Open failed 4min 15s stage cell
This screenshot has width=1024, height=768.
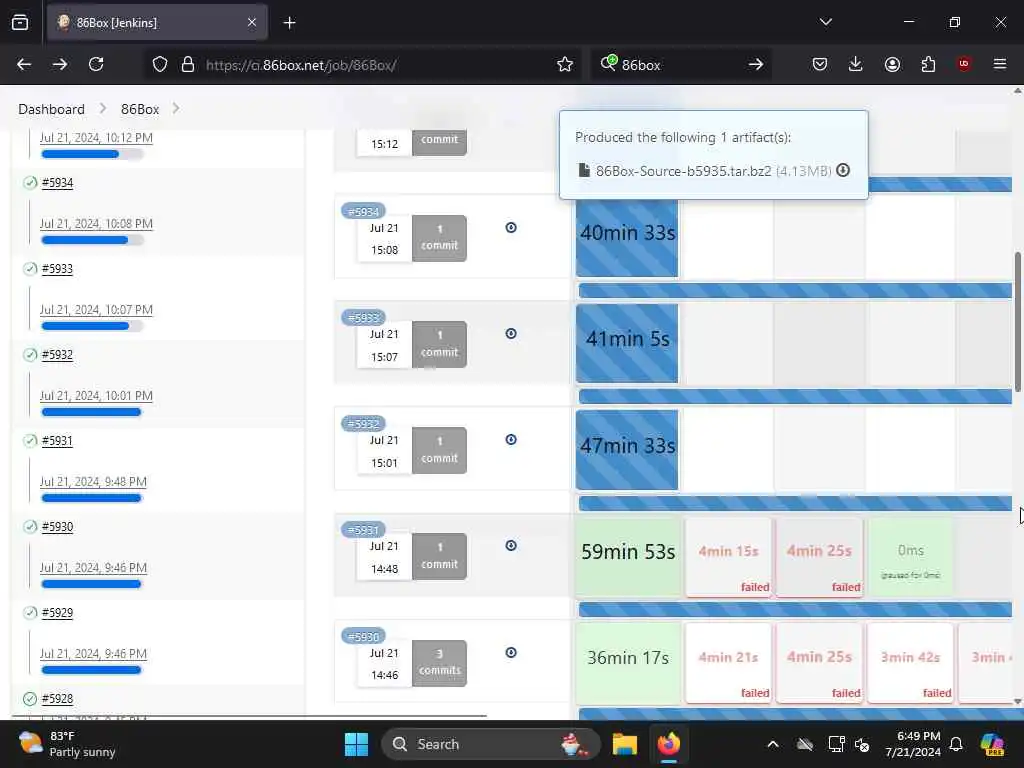point(728,557)
